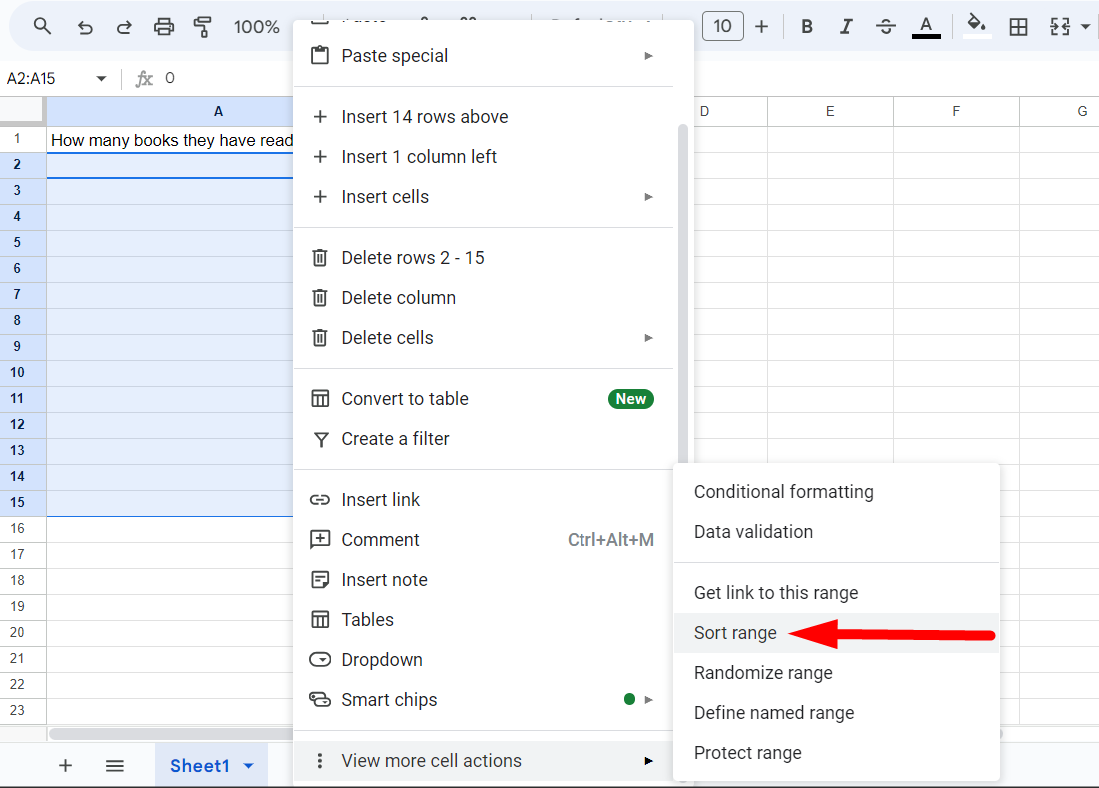Toggle bold formatting
1099x788 pixels.
(x=807, y=27)
